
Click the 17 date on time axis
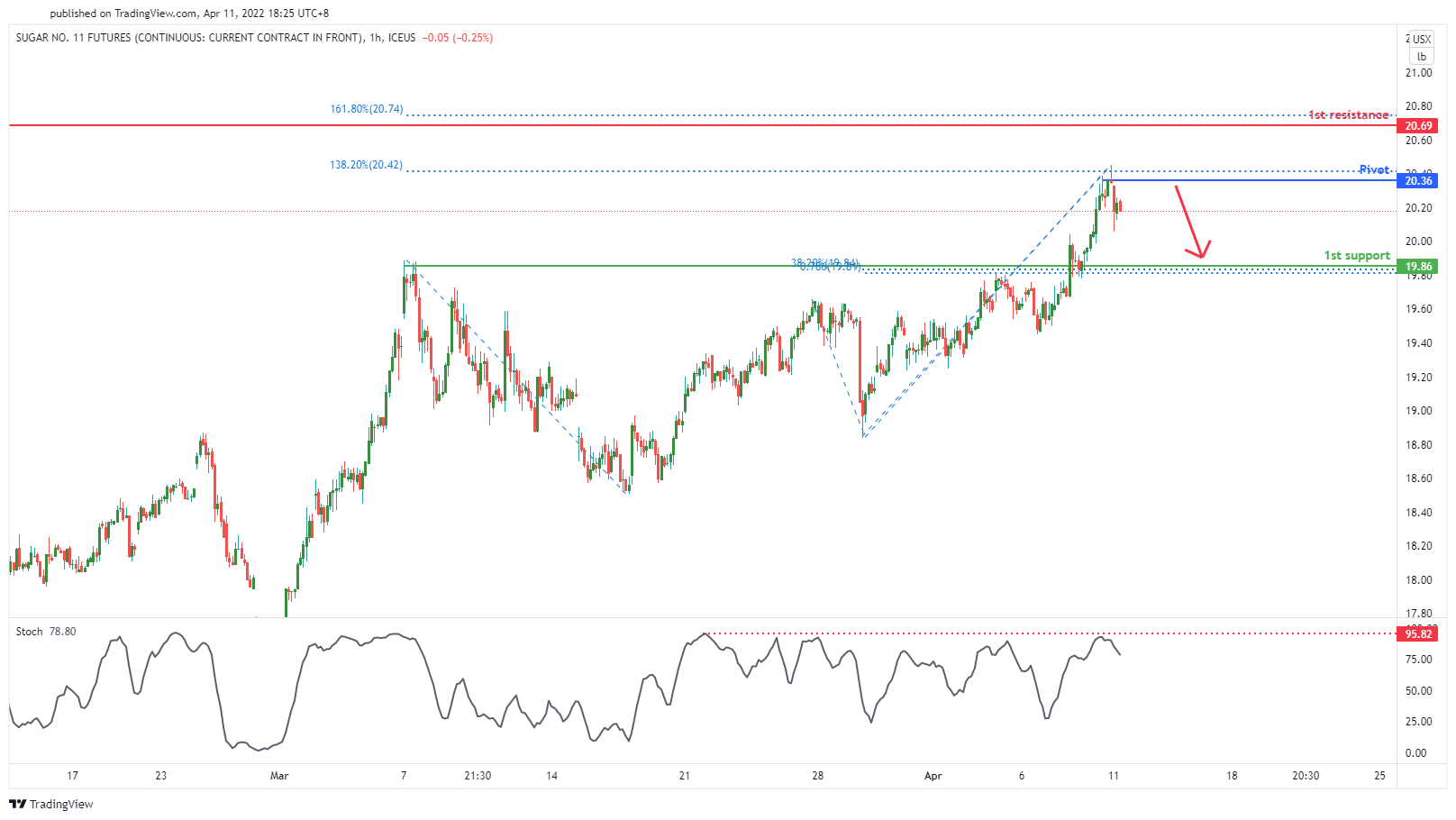point(73,775)
